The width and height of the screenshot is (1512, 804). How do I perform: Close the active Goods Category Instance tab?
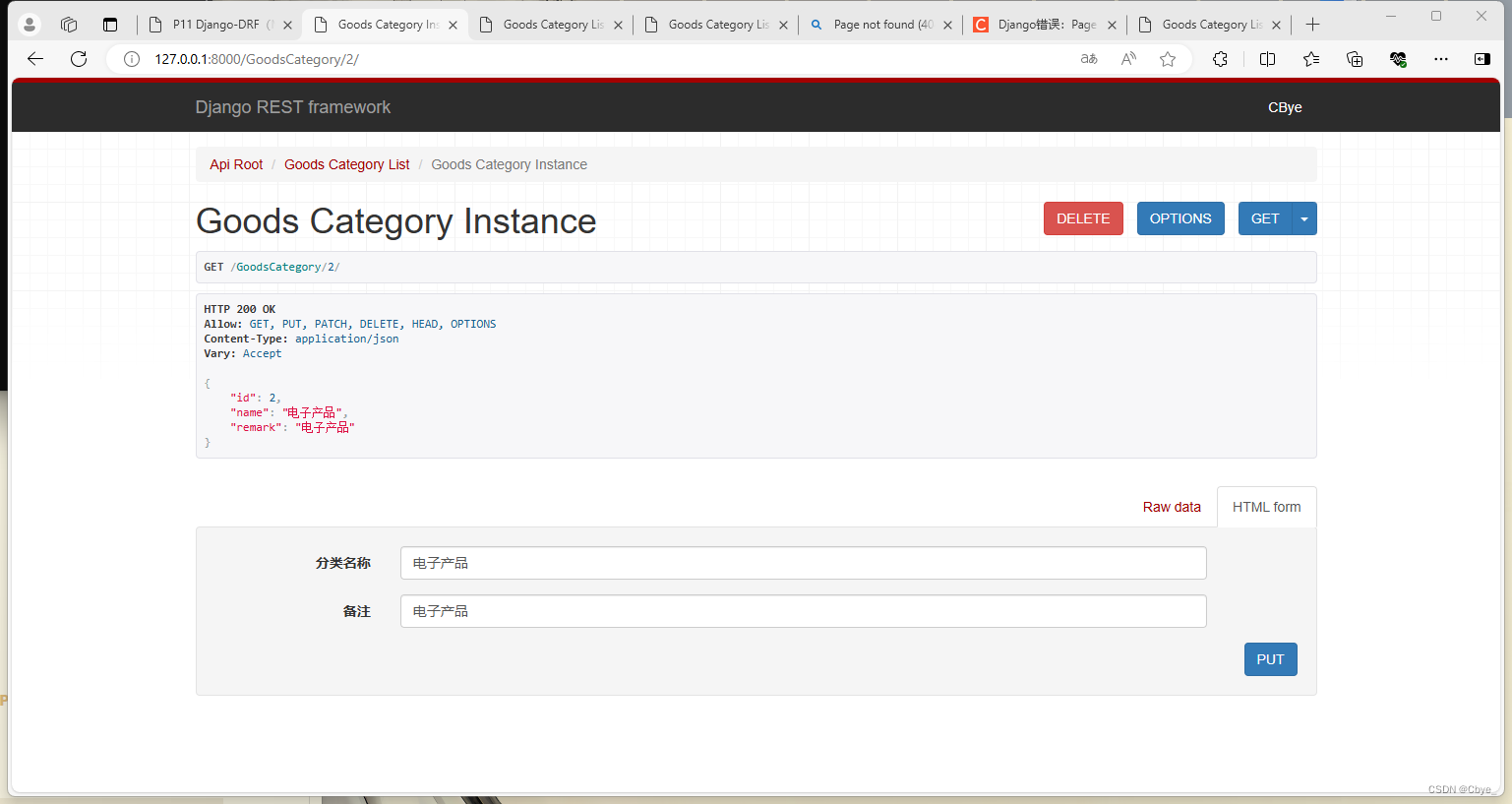point(453,25)
